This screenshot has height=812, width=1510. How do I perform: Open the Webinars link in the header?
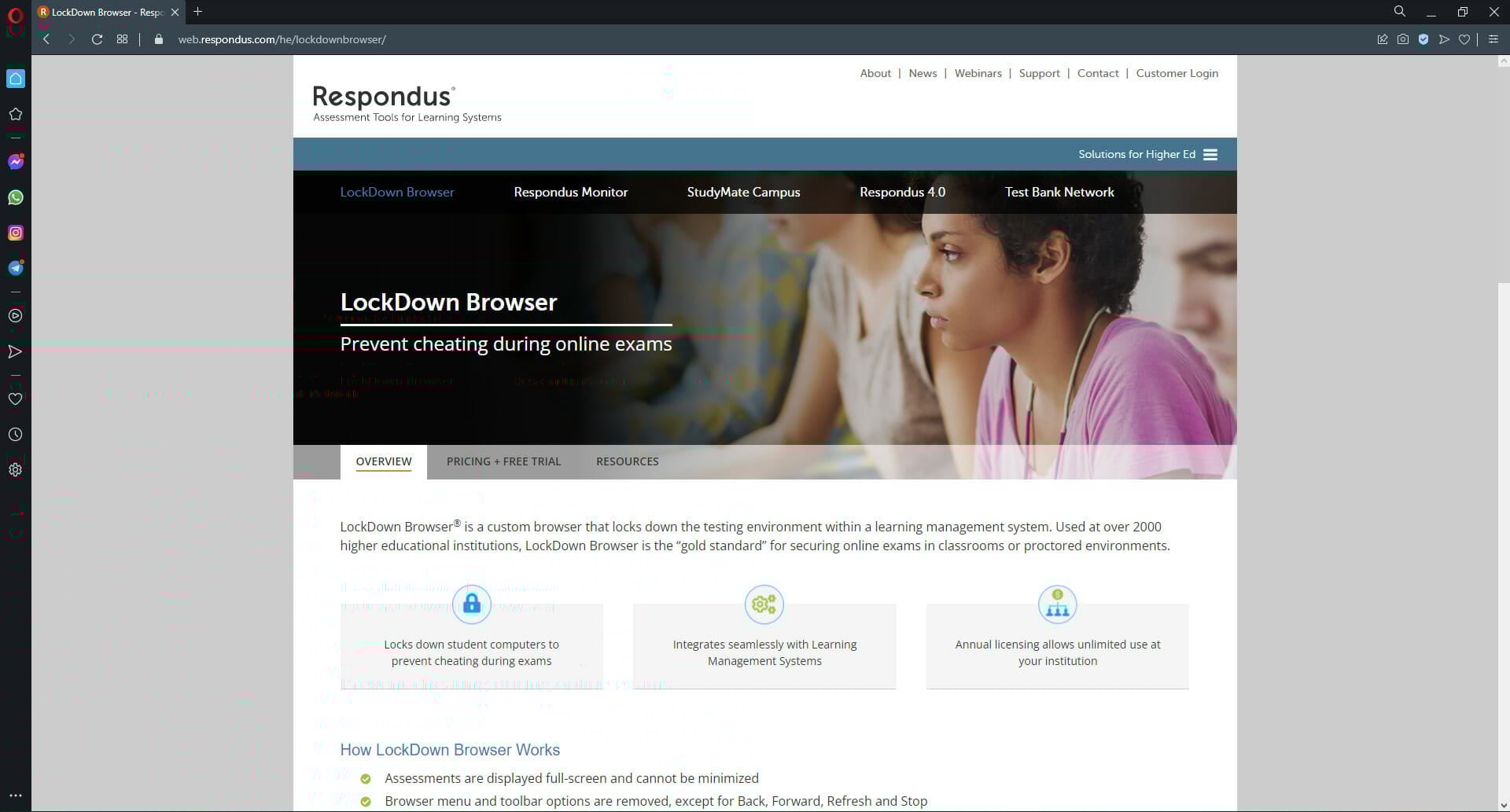pyautogui.click(x=978, y=72)
